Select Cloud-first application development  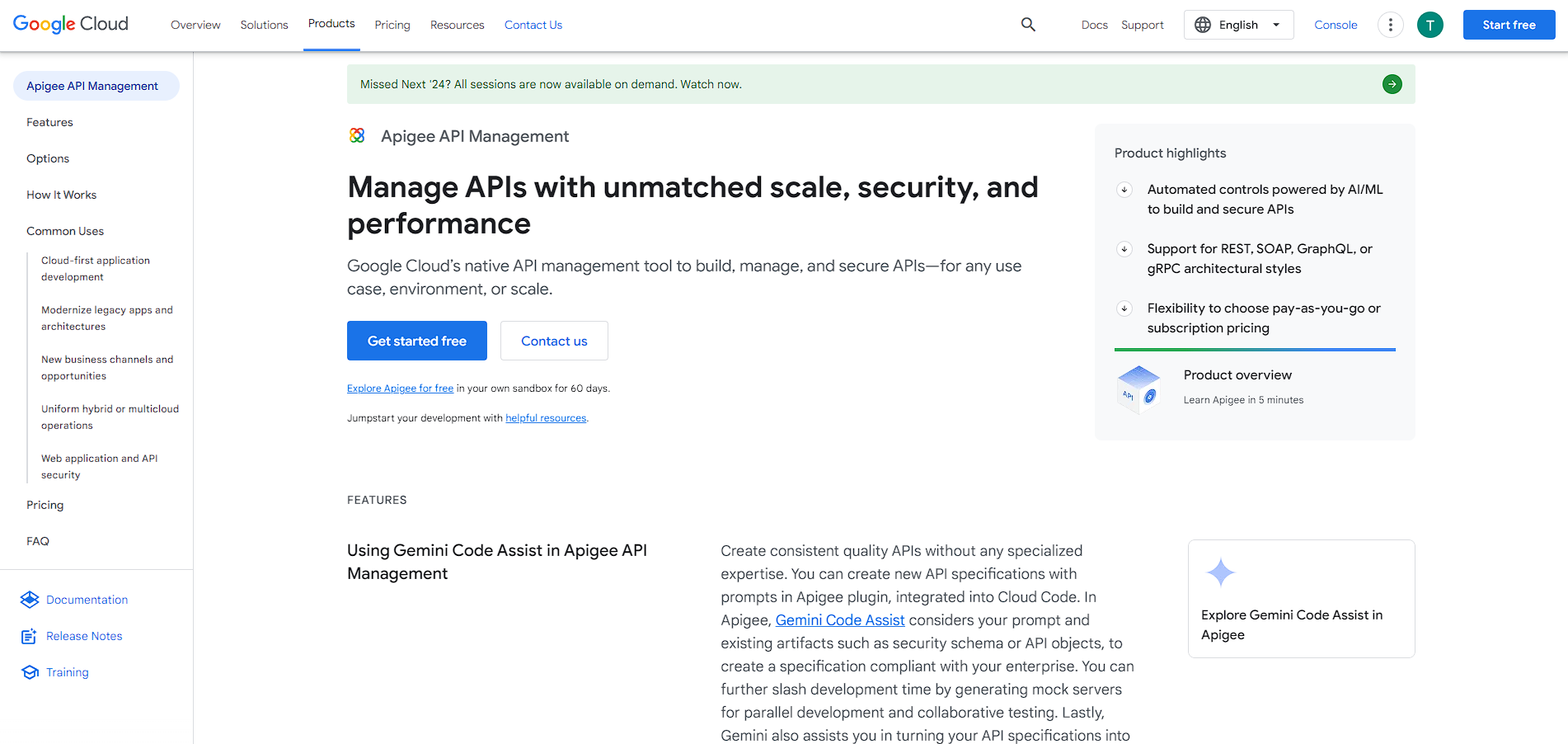[96, 269]
